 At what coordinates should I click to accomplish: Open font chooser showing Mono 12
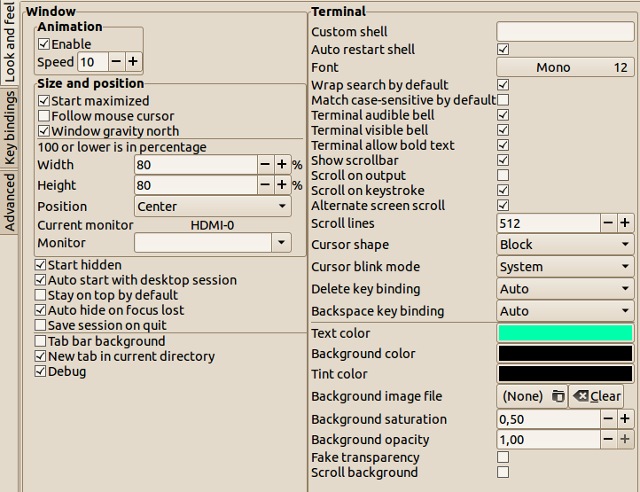[565, 68]
